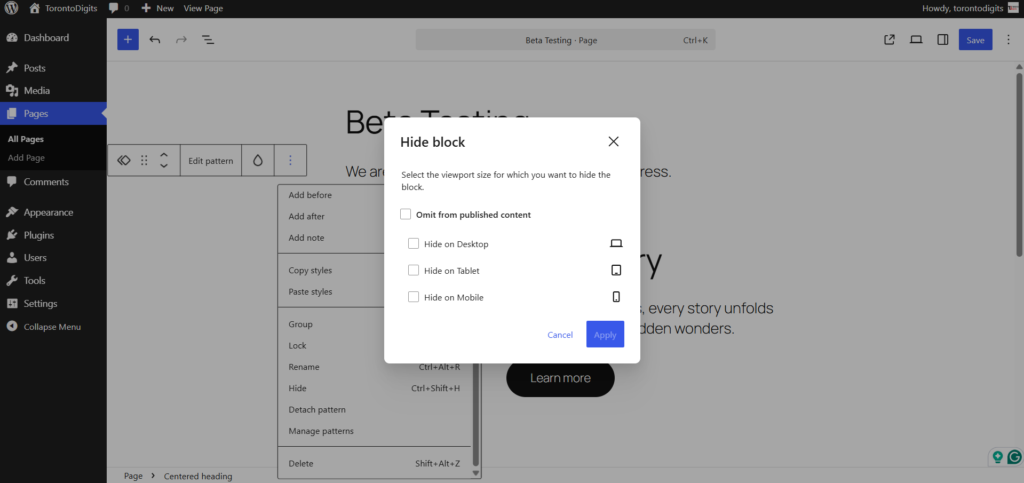Select Detach pattern from the block menu

coord(317,410)
